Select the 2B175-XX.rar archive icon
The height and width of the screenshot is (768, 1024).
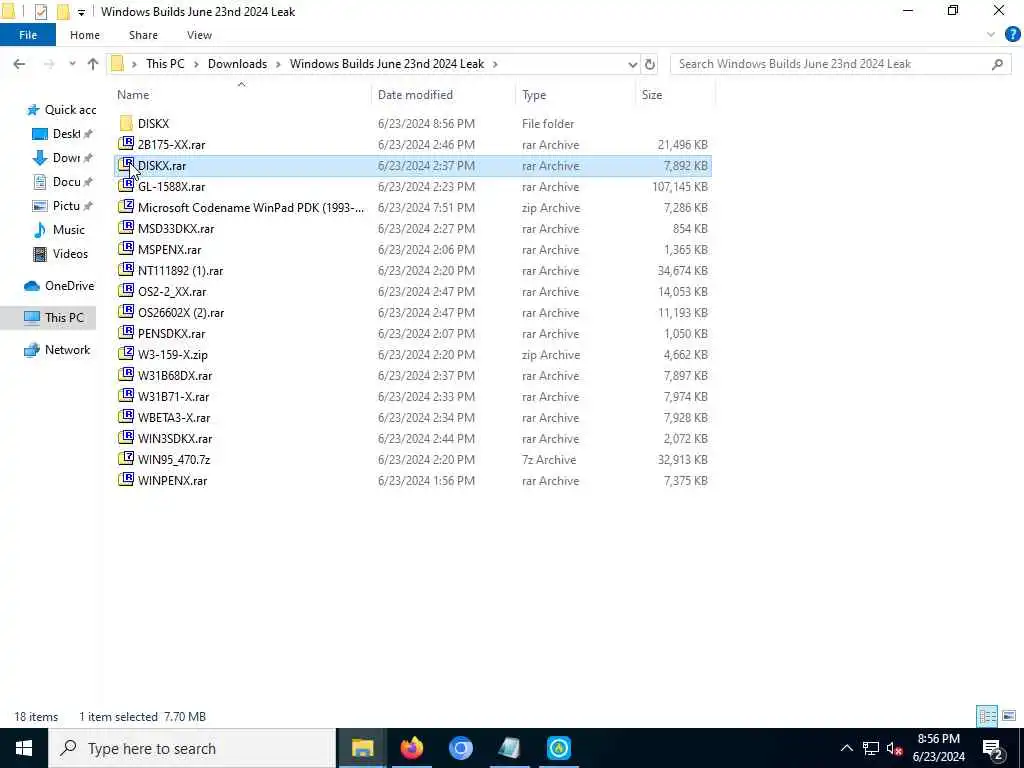tap(126, 144)
